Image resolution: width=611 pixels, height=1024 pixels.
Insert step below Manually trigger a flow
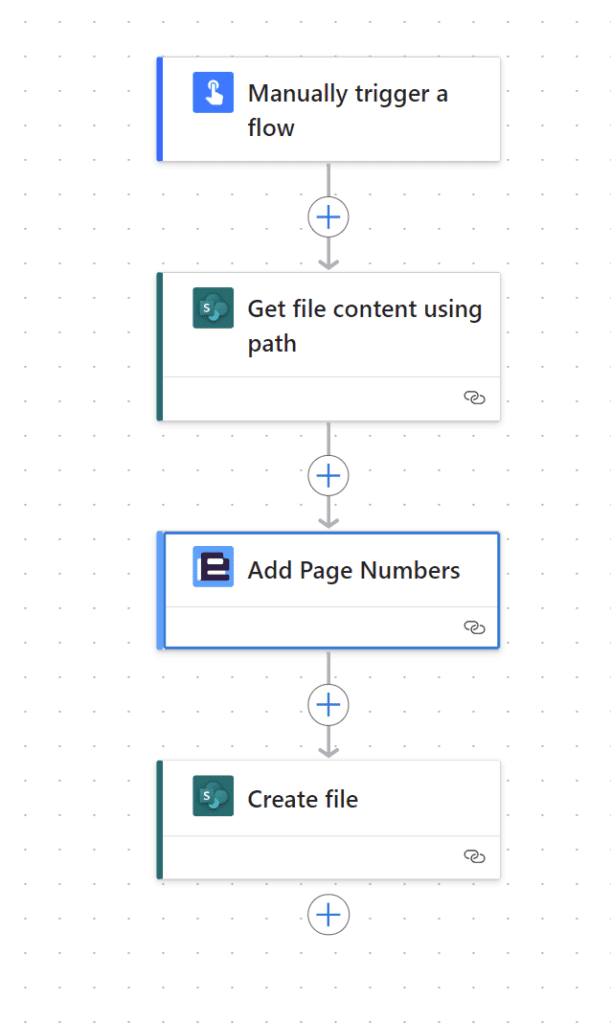click(x=328, y=217)
